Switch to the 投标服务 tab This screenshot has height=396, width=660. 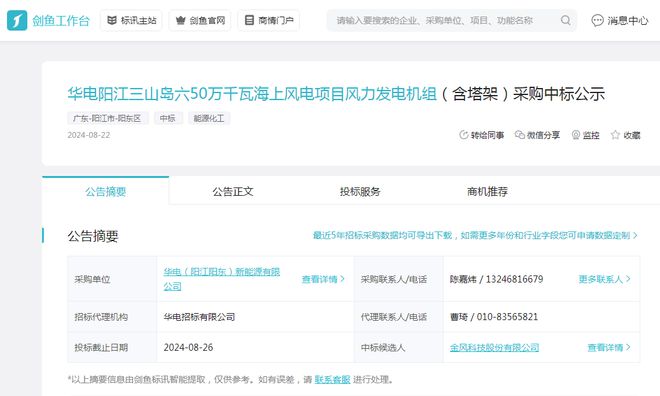(x=360, y=191)
